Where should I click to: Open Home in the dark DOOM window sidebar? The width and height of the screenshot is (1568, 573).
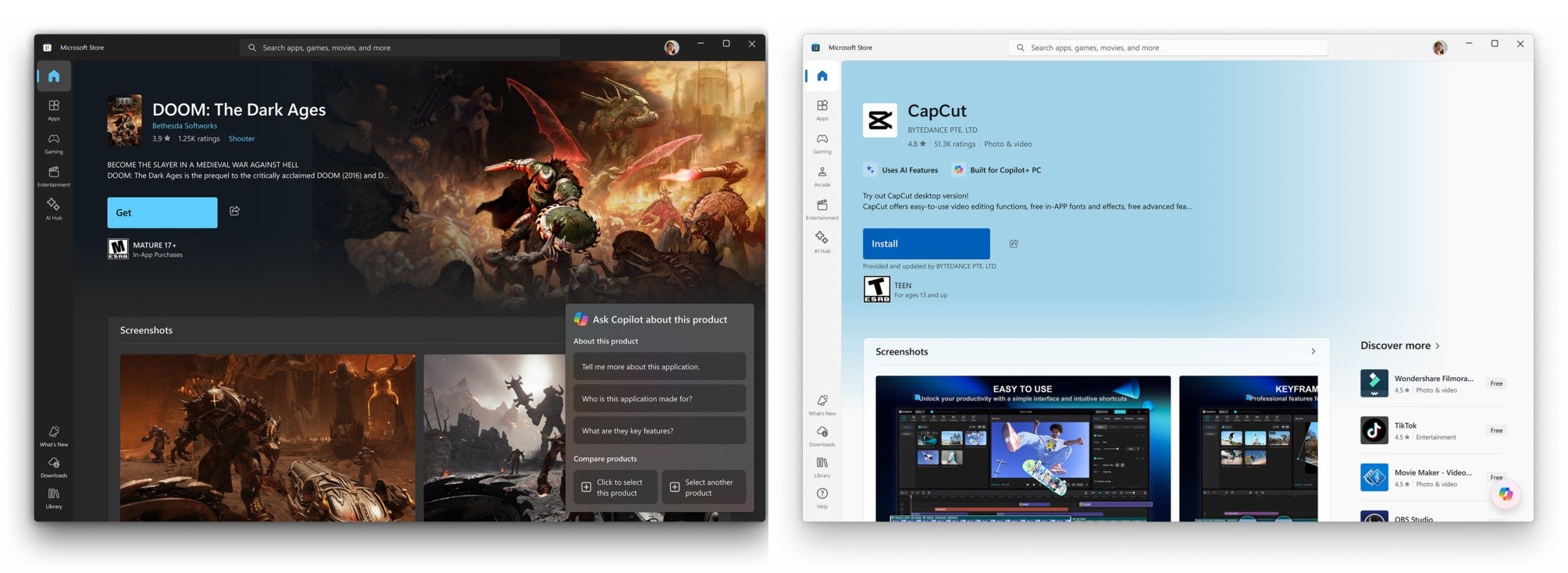(54, 76)
